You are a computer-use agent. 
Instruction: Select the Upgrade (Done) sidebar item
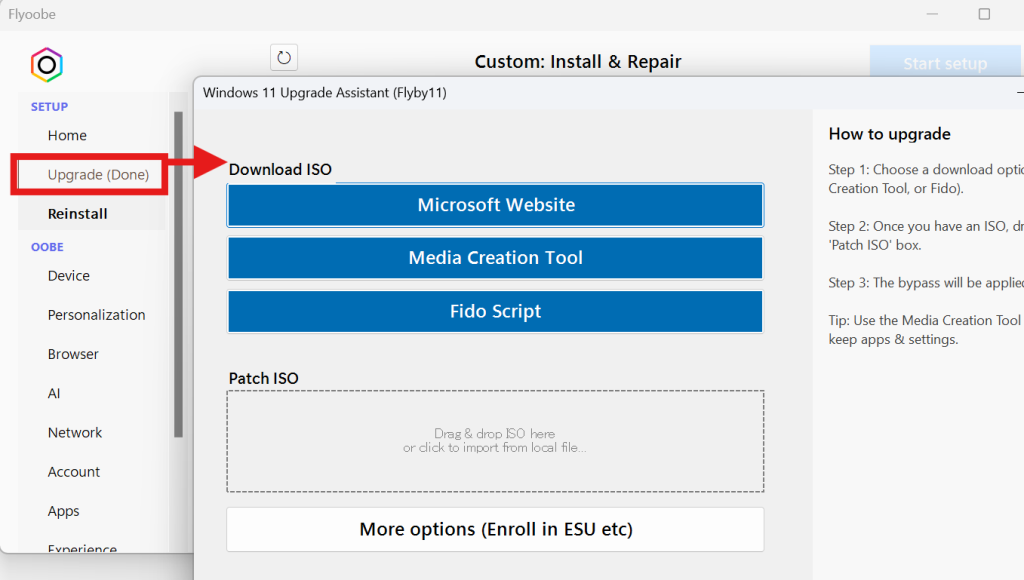pos(98,175)
